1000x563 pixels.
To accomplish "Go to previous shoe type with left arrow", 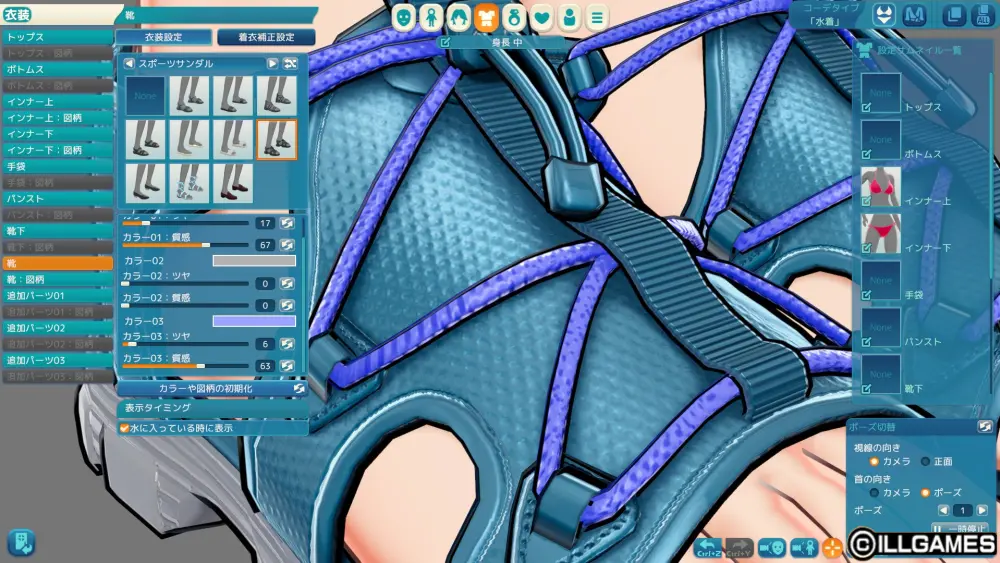I will pyautogui.click(x=129, y=63).
